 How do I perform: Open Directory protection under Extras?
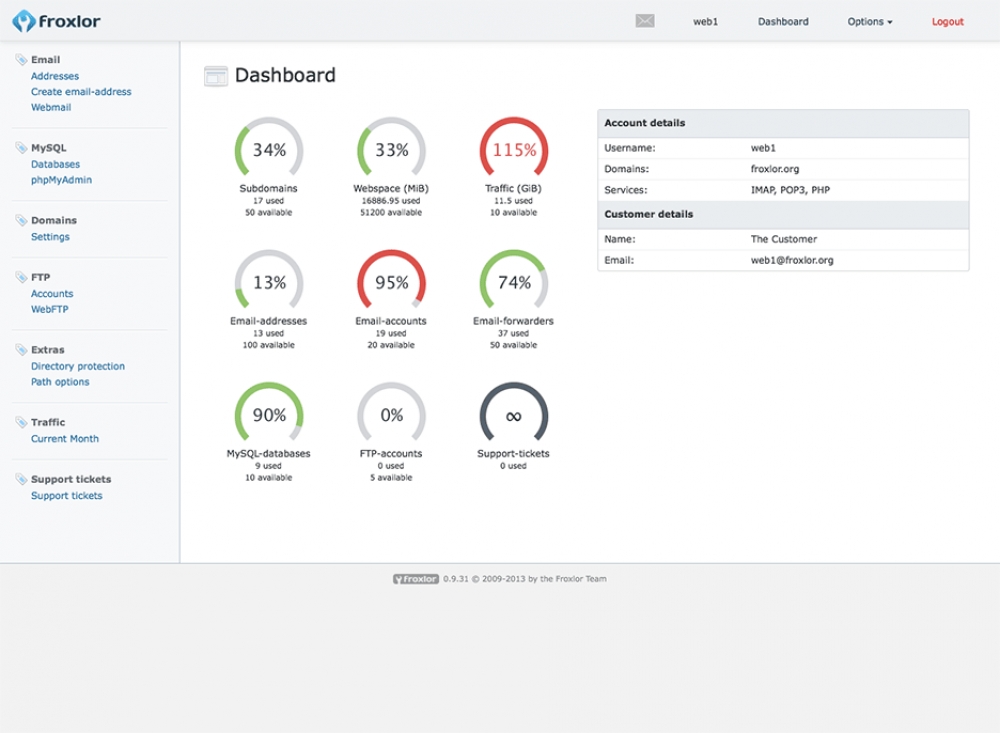pos(78,366)
